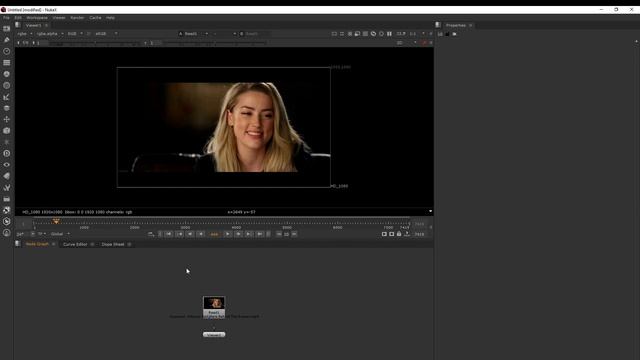Click the Properties pane content menu icon
The width and height of the screenshot is (640, 360).
click(x=438, y=25)
